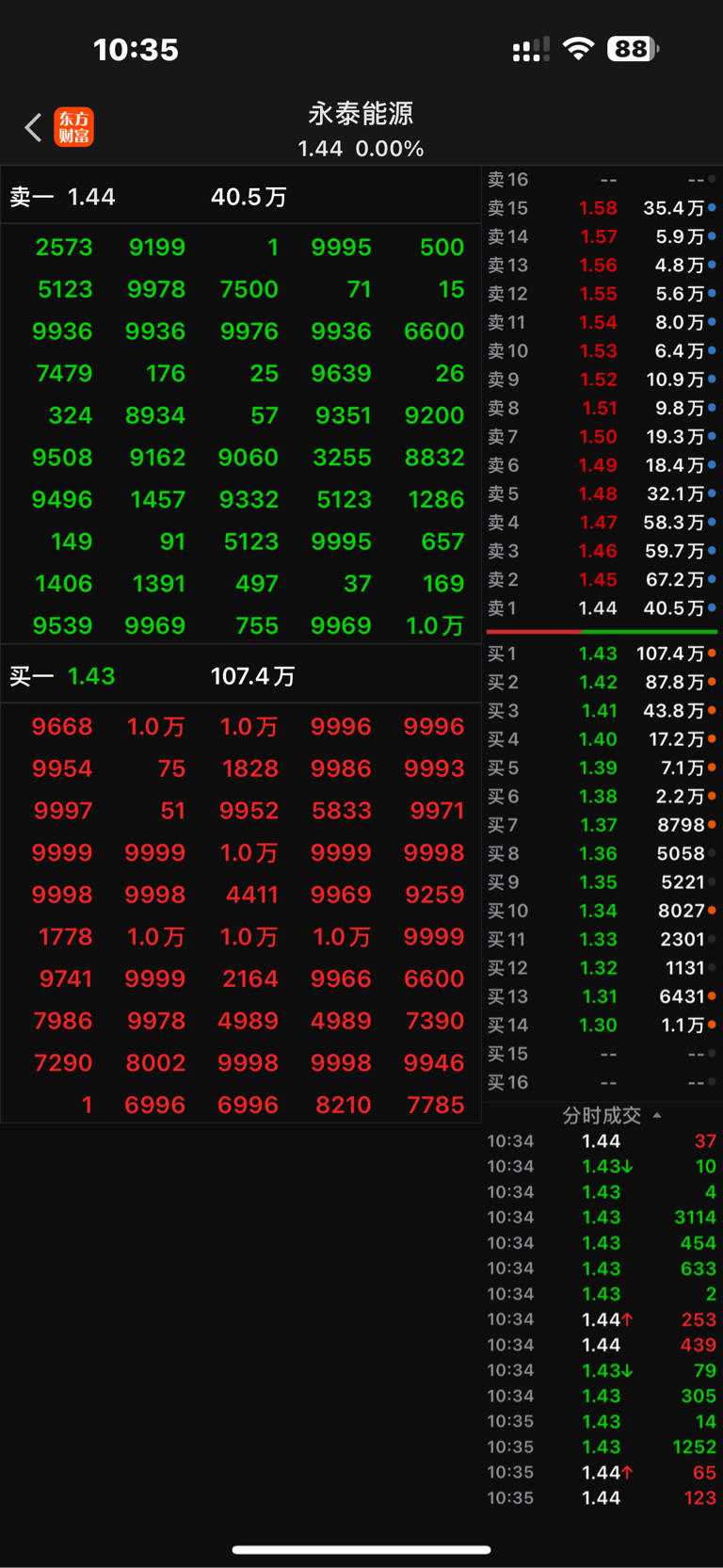Tap the sell order 3255
The height and width of the screenshot is (1568, 723).
point(342,458)
